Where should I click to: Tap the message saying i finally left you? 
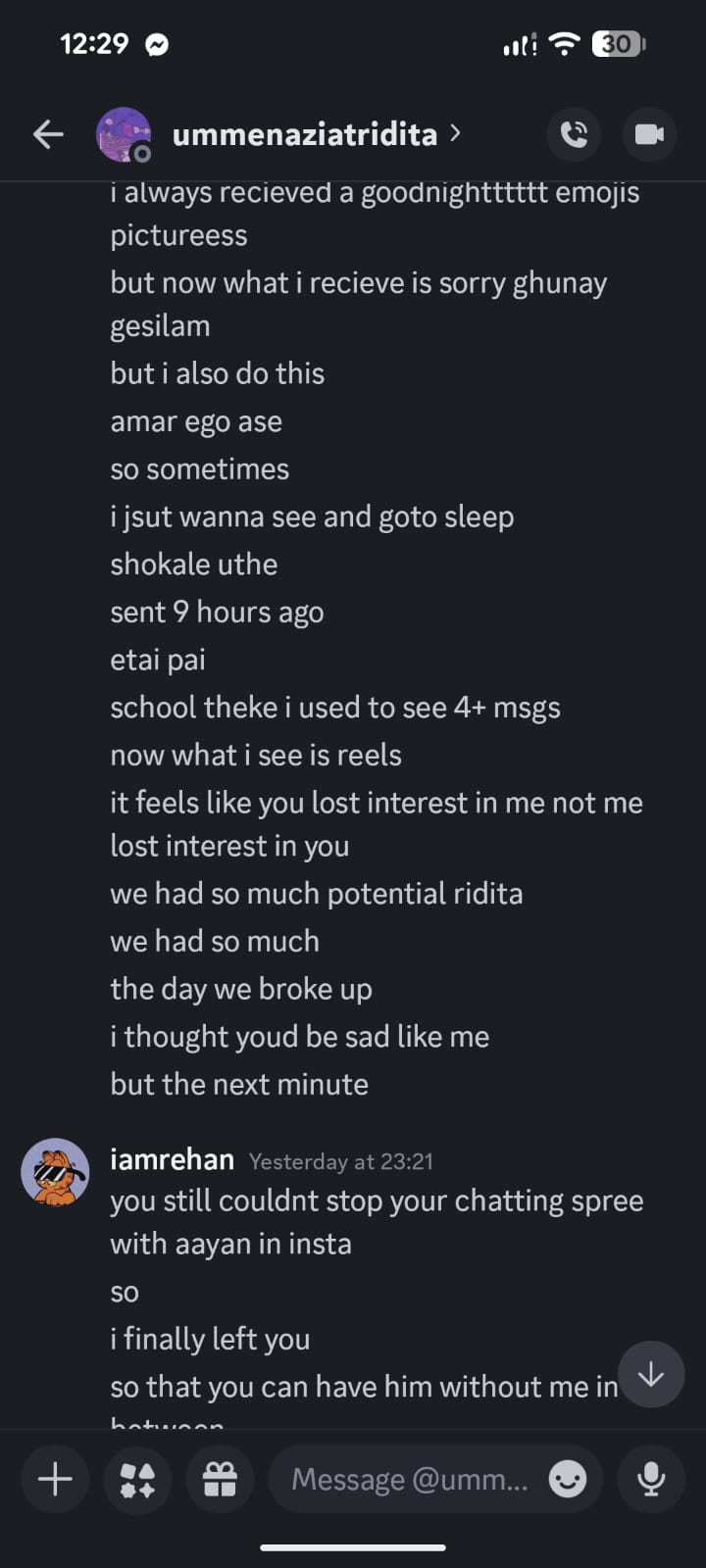click(x=210, y=1339)
